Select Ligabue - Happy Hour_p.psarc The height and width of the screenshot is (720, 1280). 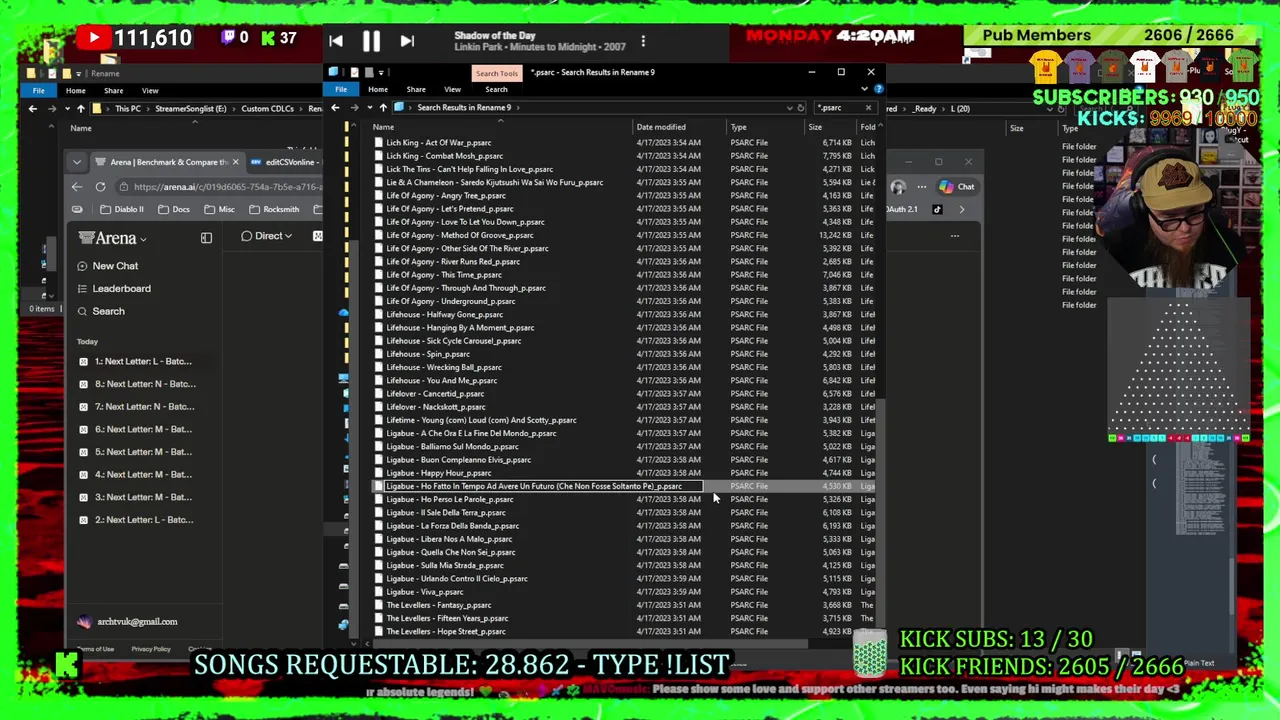coord(438,473)
